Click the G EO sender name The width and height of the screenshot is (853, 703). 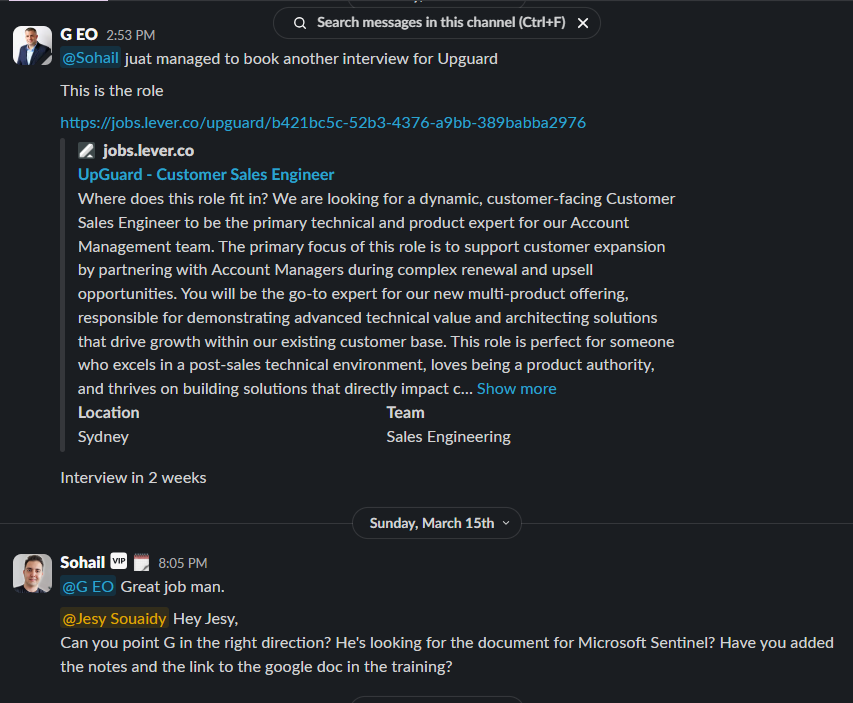coord(79,35)
